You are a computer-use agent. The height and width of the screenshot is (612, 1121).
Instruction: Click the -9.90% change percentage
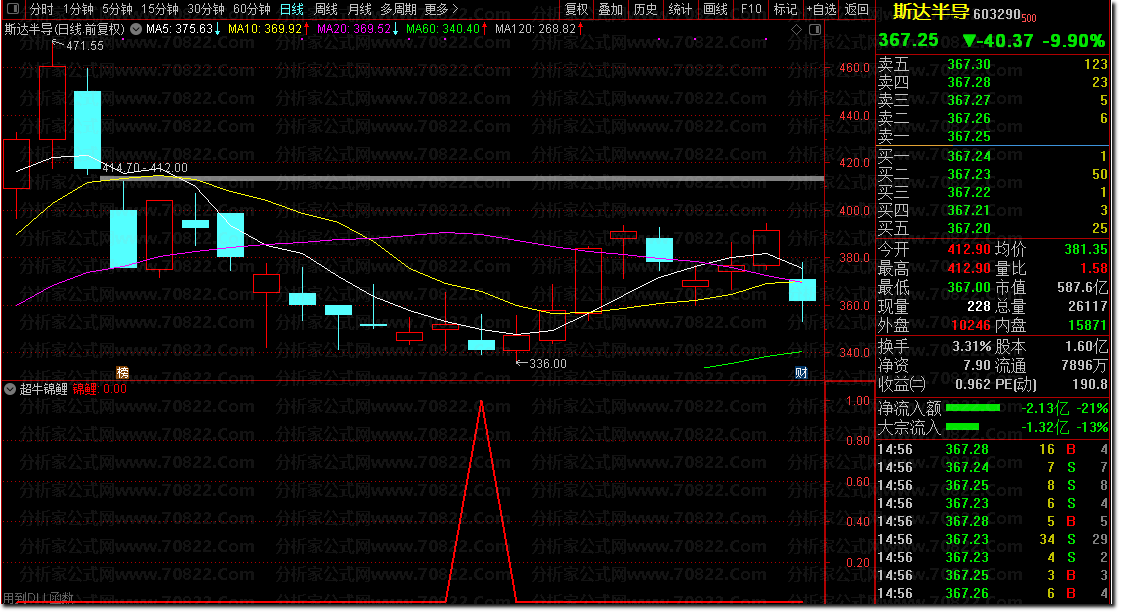tap(1074, 41)
